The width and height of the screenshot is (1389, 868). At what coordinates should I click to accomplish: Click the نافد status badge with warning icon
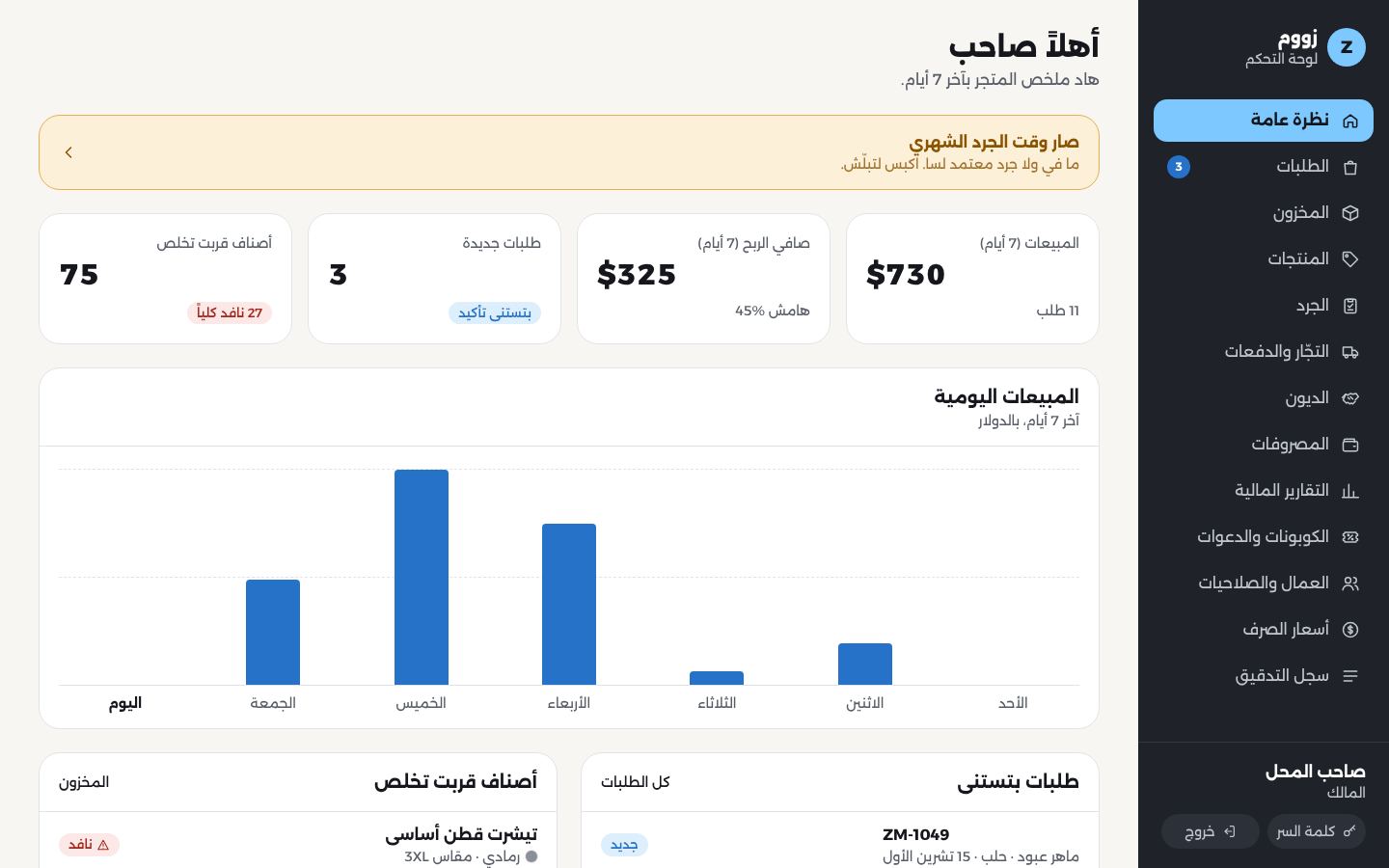point(89,845)
